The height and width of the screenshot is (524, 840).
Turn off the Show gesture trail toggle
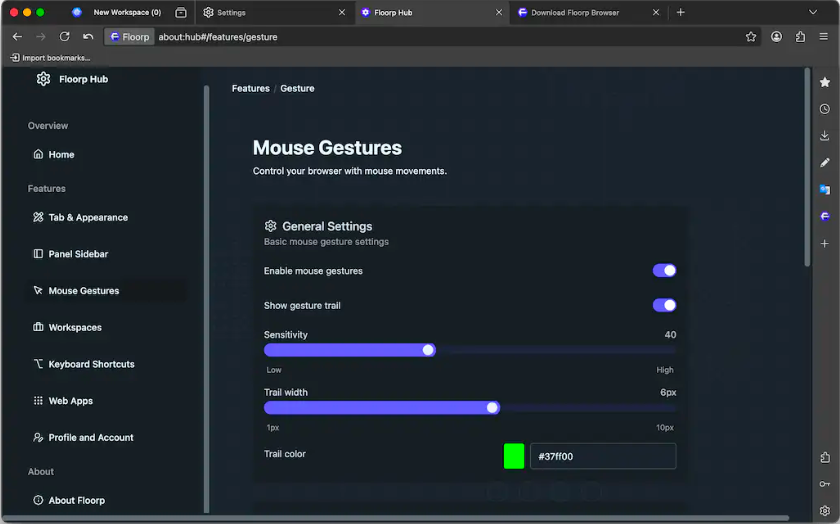664,305
